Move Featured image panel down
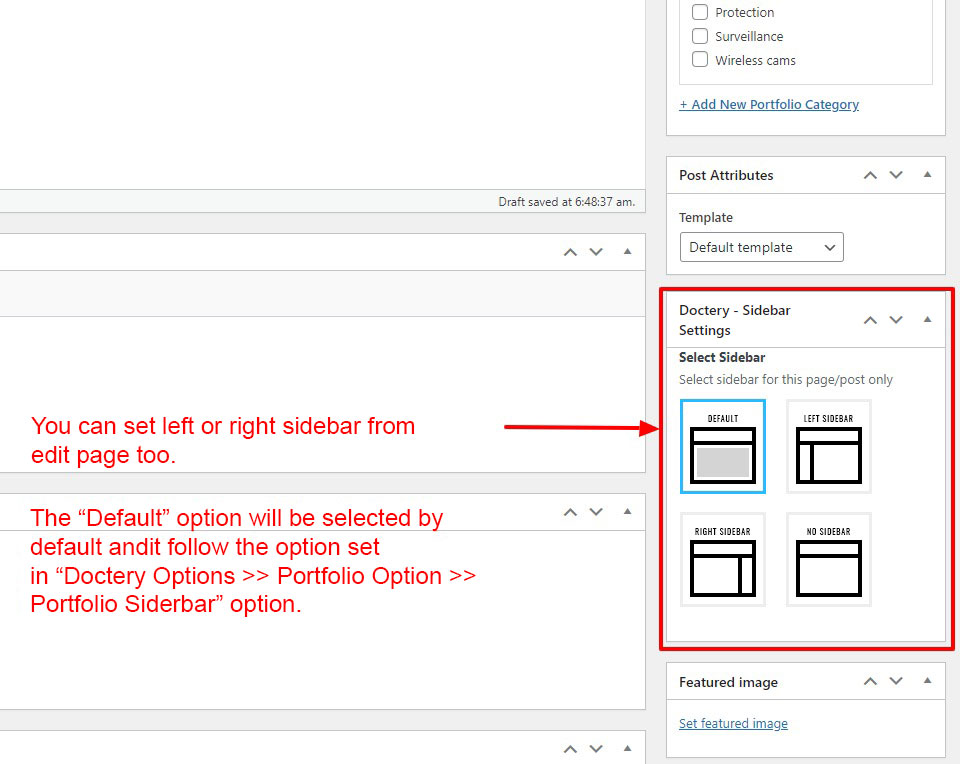The height and width of the screenshot is (764, 960). [896, 682]
